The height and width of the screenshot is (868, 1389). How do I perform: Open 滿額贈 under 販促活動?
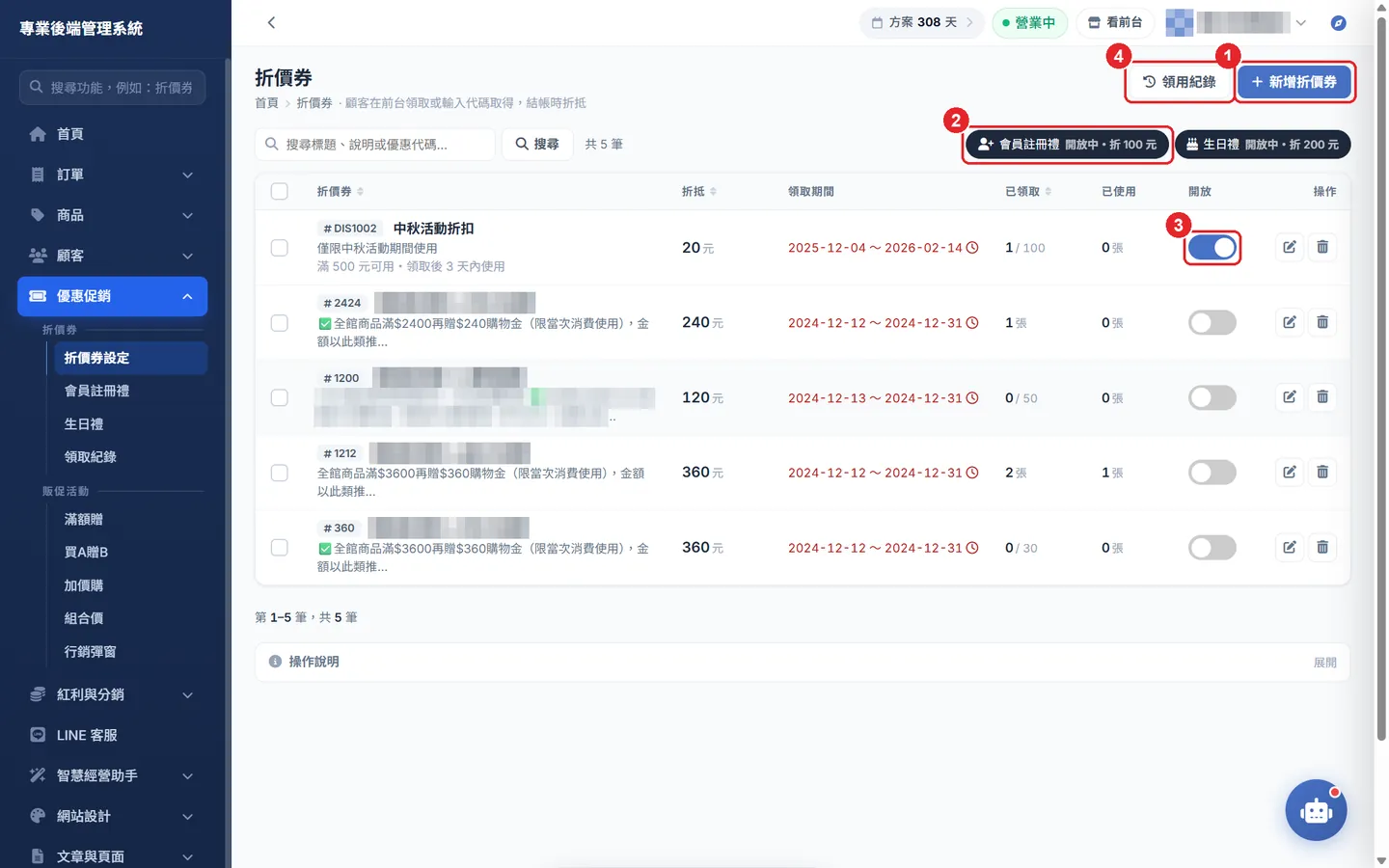pyautogui.click(x=84, y=519)
